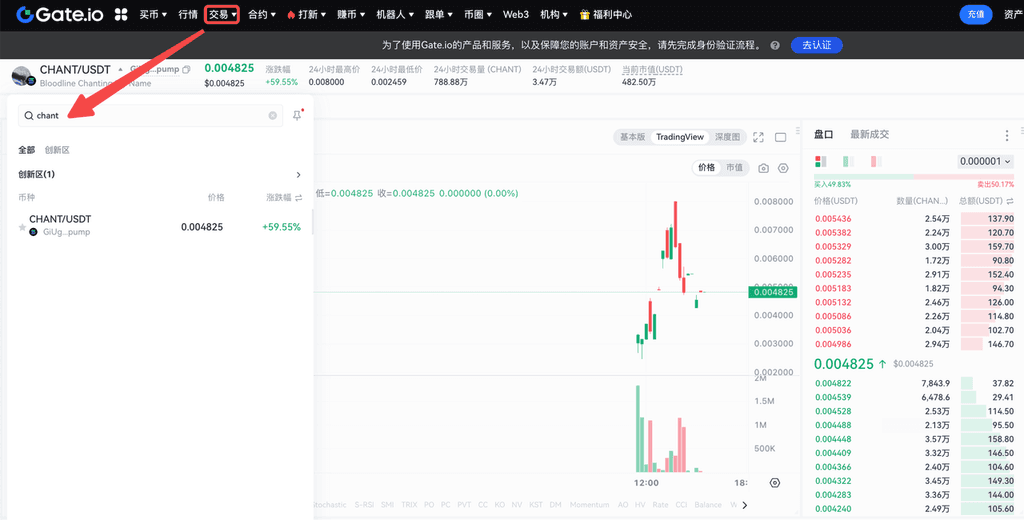This screenshot has width=1024, height=520.
Task: Click the chant search input field
Action: point(150,116)
